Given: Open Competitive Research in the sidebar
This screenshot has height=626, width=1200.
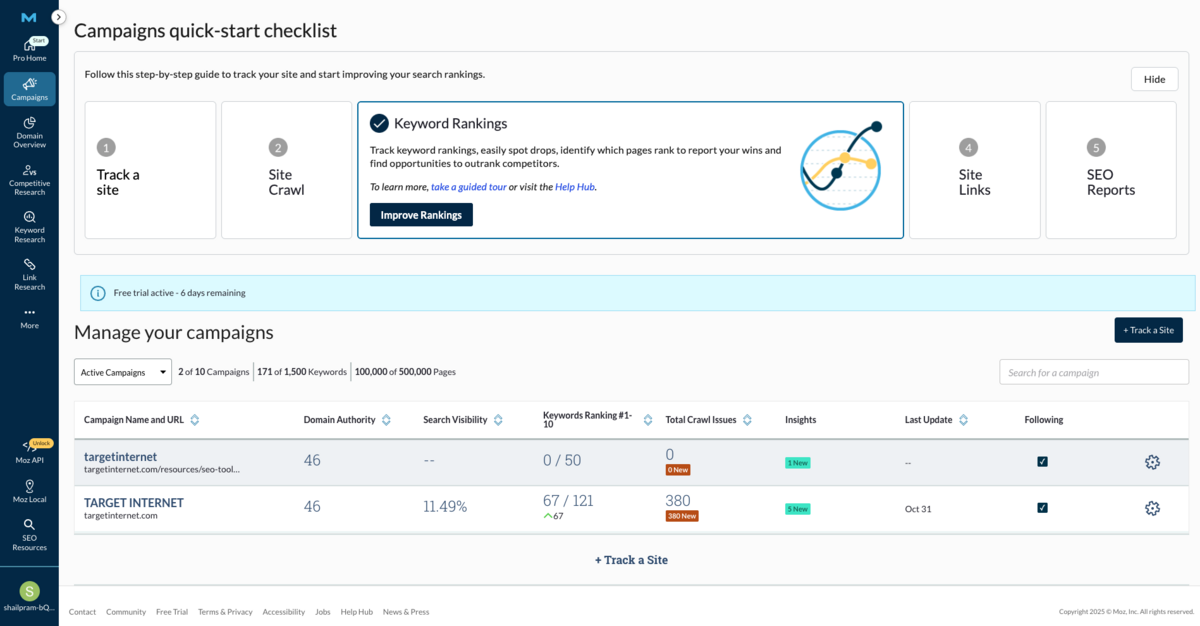Looking at the screenshot, I should pos(29,180).
